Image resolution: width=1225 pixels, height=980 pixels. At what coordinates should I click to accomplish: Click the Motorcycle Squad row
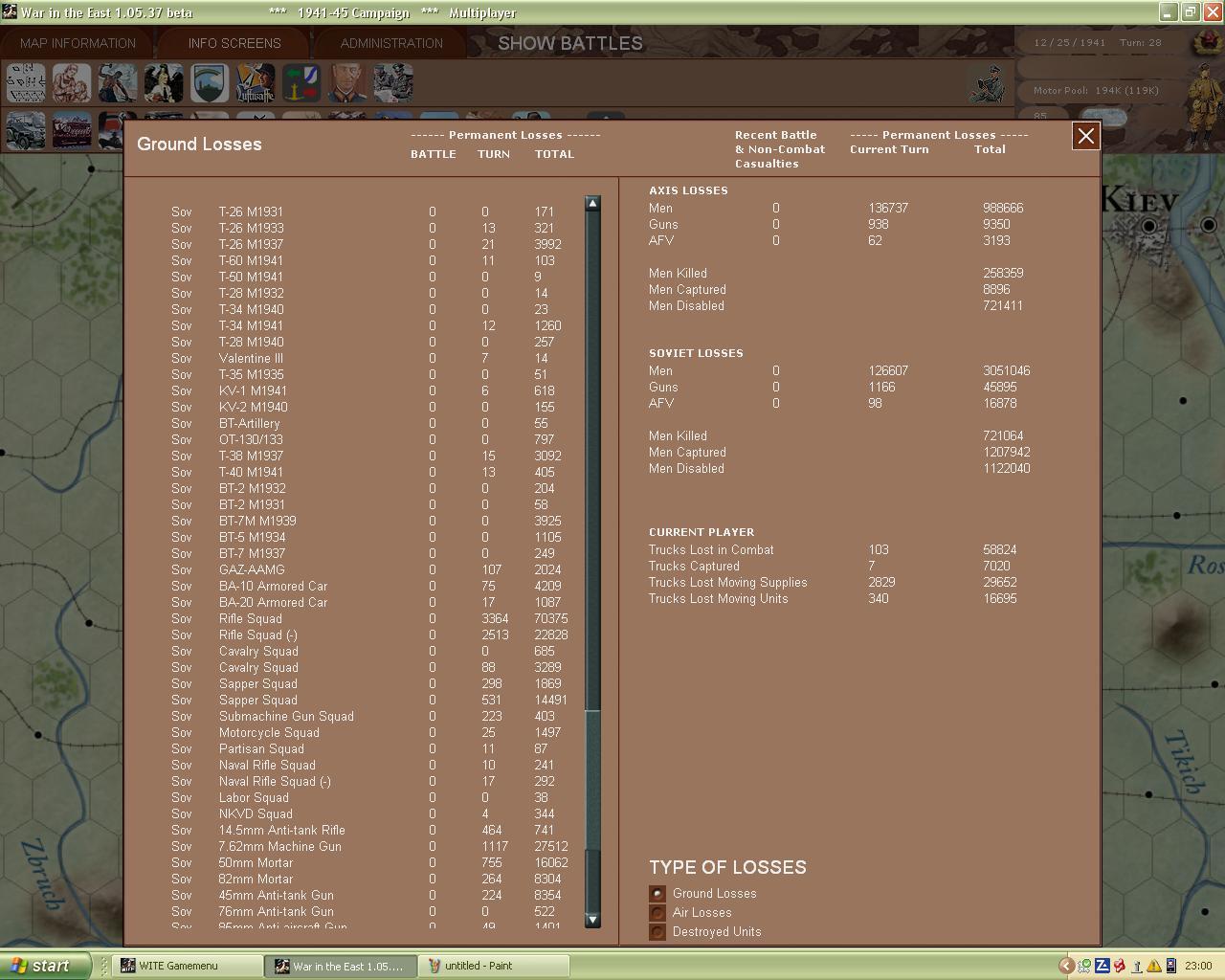(369, 733)
